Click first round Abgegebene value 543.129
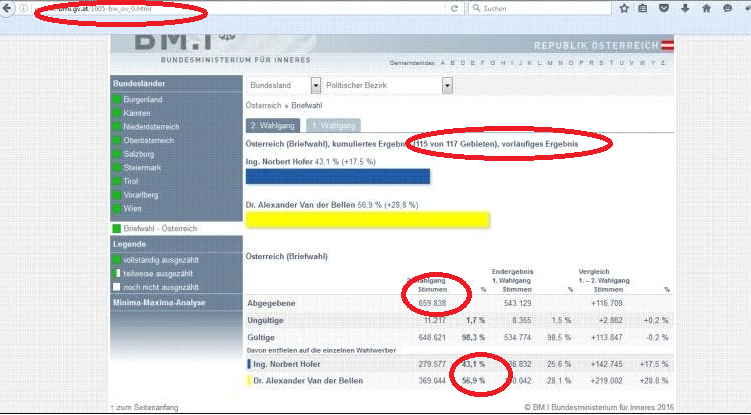Image resolution: width=751 pixels, height=415 pixels. 518,303
